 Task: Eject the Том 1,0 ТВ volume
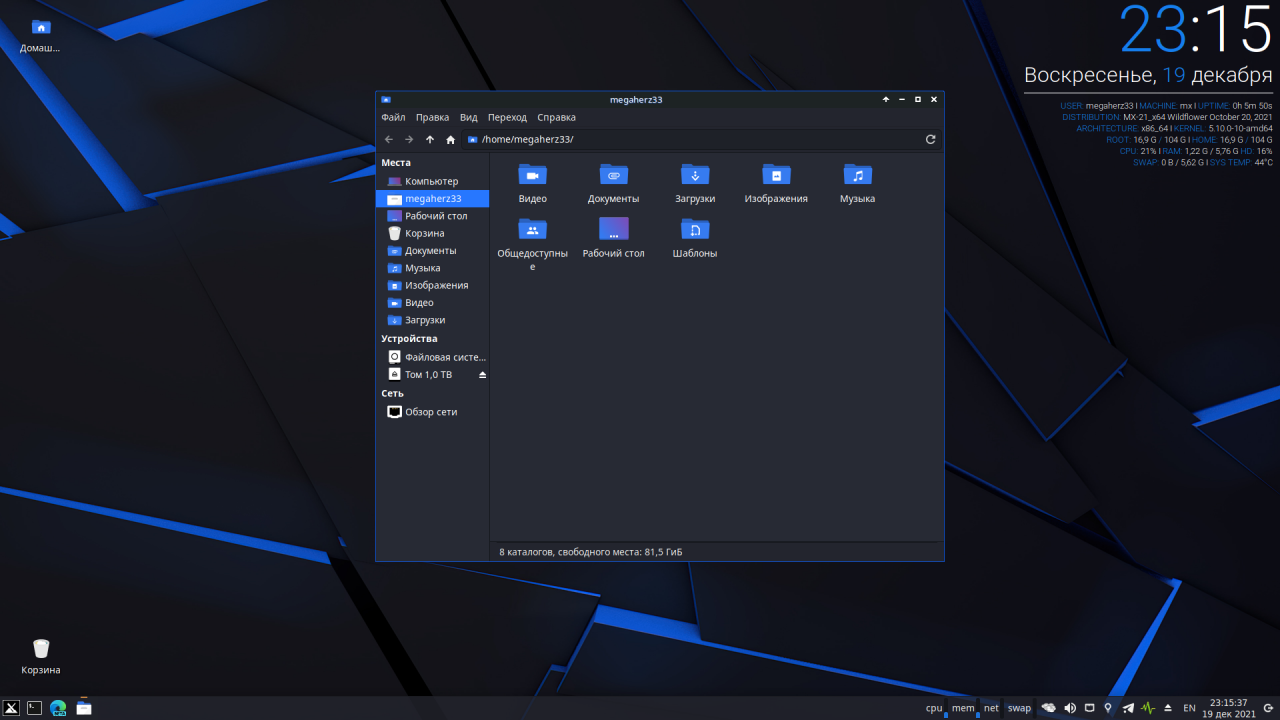point(482,375)
